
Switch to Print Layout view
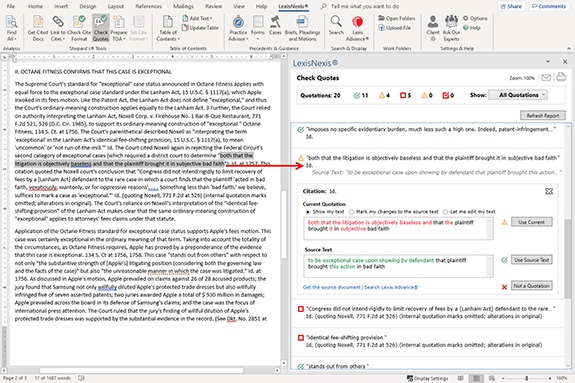[476, 378]
